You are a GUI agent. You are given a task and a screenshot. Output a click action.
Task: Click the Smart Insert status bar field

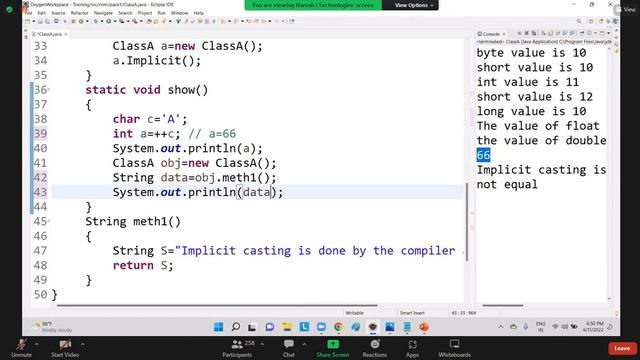pos(412,313)
